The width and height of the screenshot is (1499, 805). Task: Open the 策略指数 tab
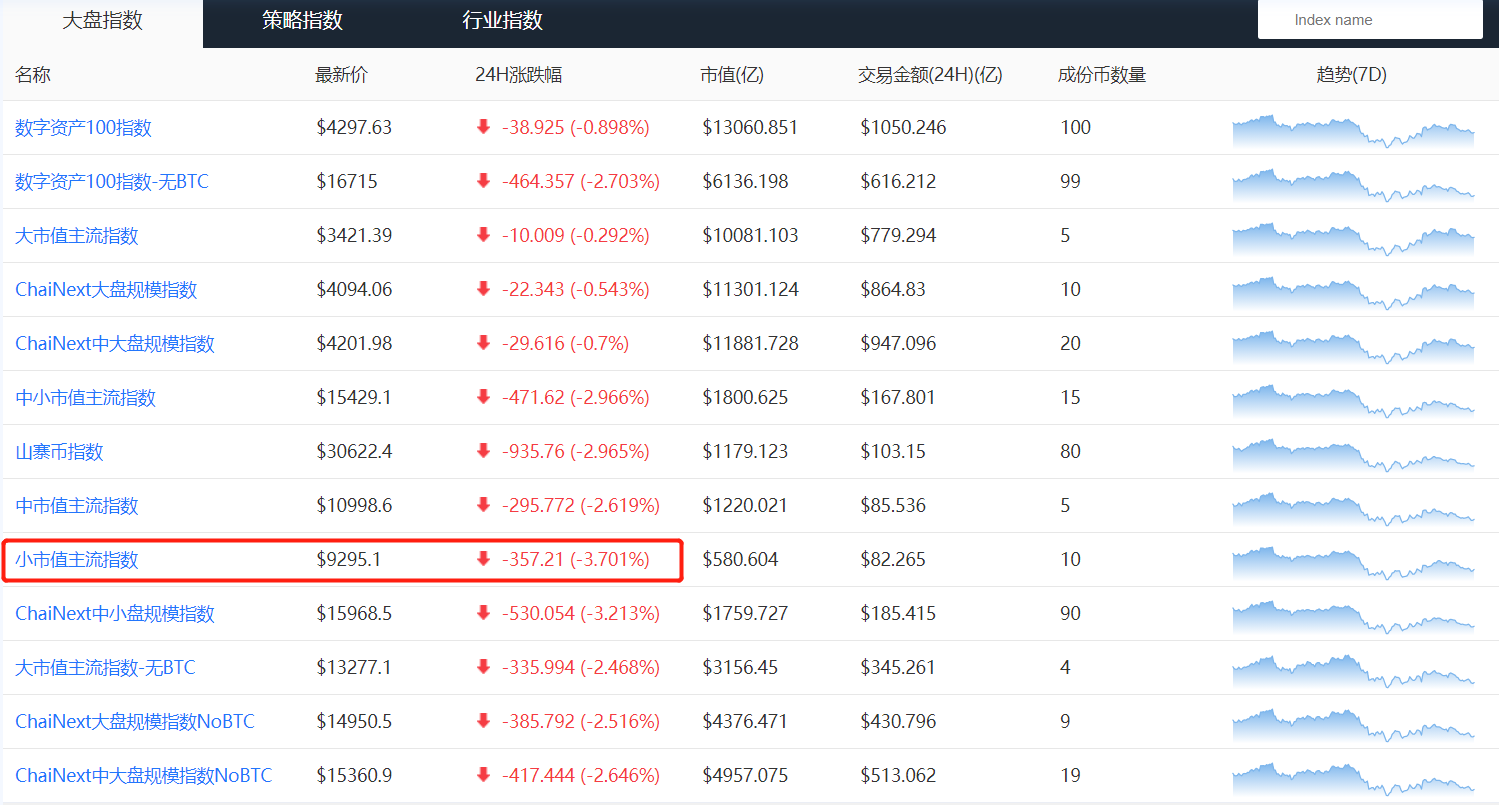pyautogui.click(x=302, y=21)
